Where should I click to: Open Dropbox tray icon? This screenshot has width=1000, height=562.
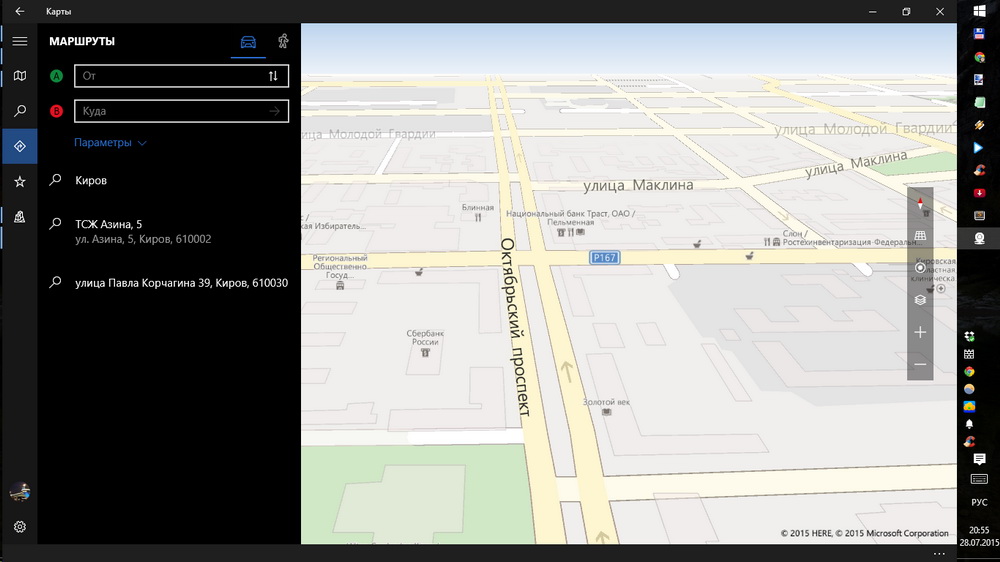(x=969, y=336)
